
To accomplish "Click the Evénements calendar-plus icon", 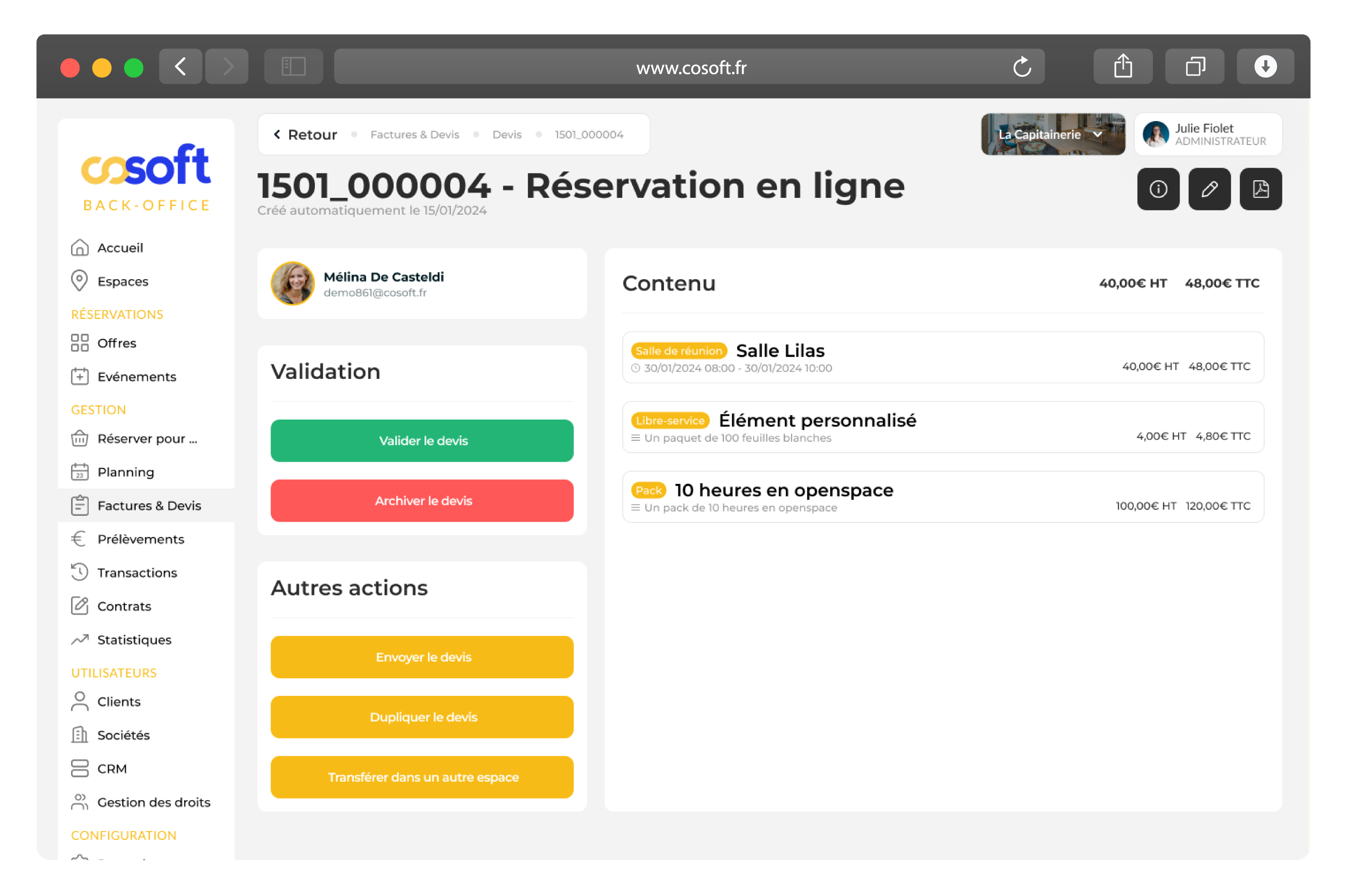I will pos(79,376).
